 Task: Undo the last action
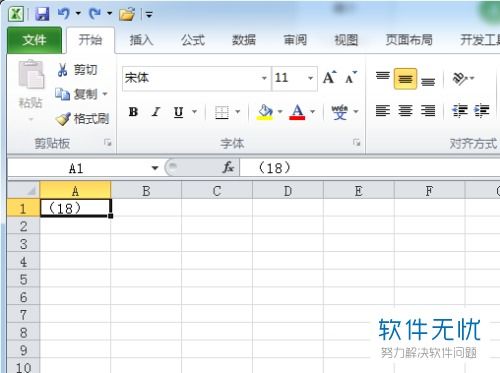pyautogui.click(x=63, y=14)
